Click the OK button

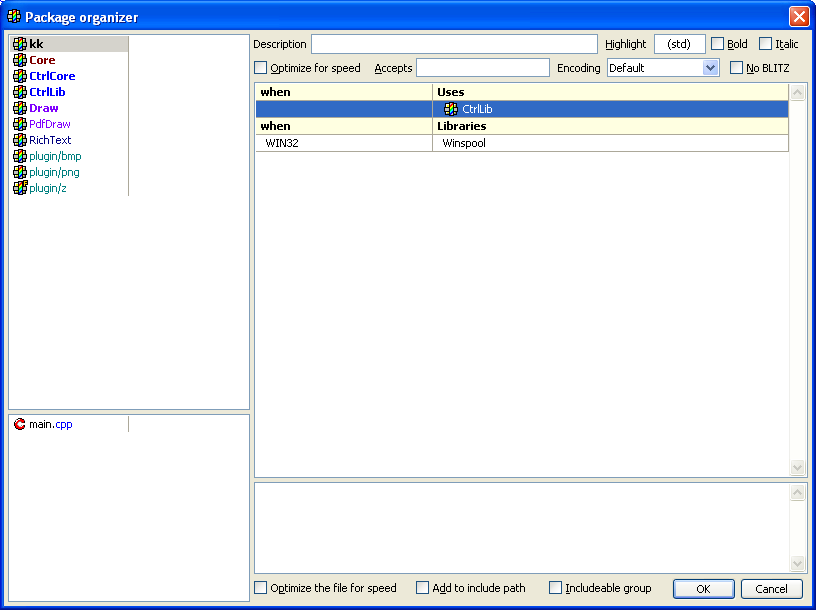tap(703, 589)
